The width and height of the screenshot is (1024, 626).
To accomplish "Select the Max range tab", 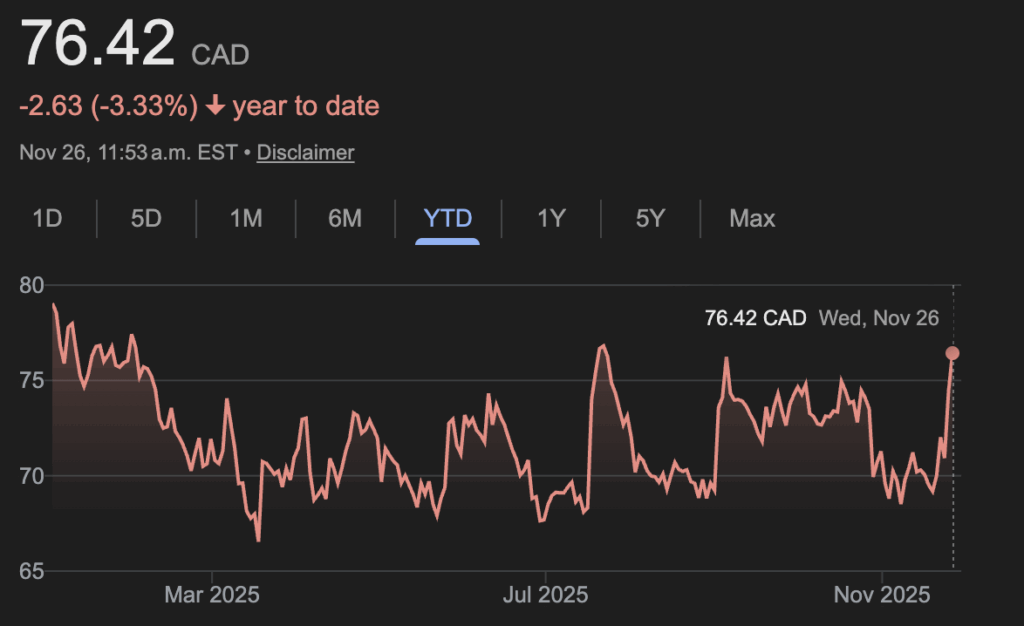I will pos(752,218).
